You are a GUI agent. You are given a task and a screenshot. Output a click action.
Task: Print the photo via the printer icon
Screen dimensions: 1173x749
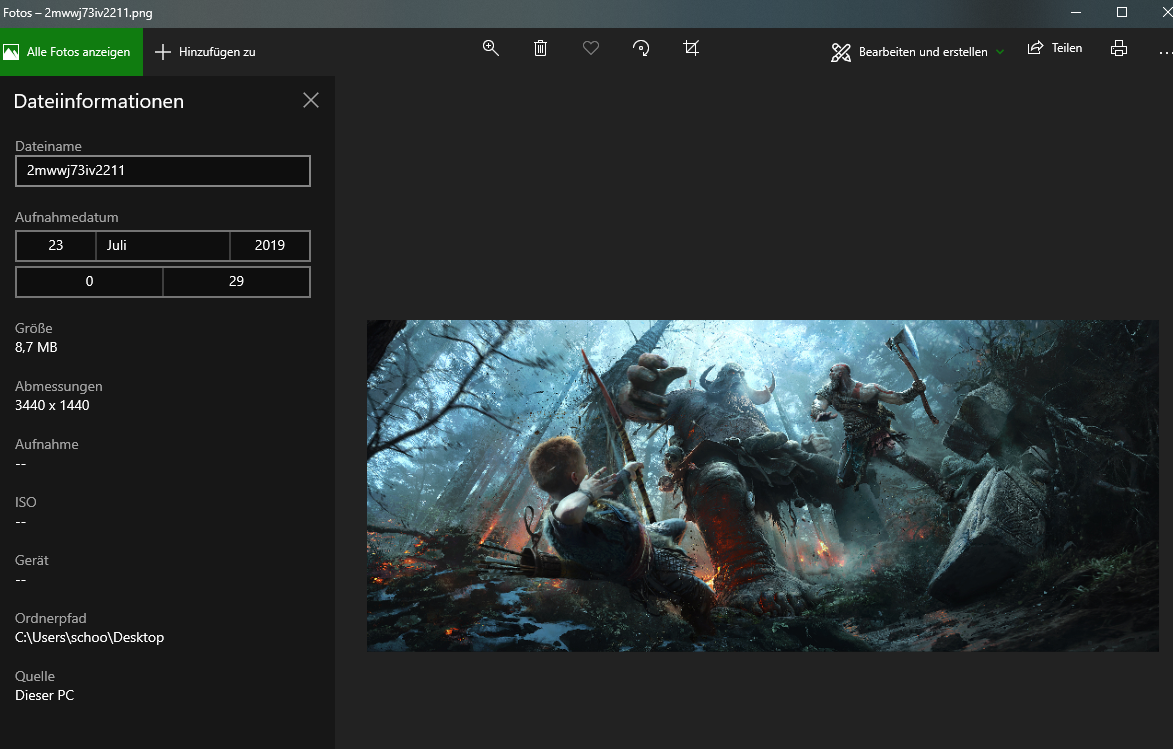point(1118,47)
